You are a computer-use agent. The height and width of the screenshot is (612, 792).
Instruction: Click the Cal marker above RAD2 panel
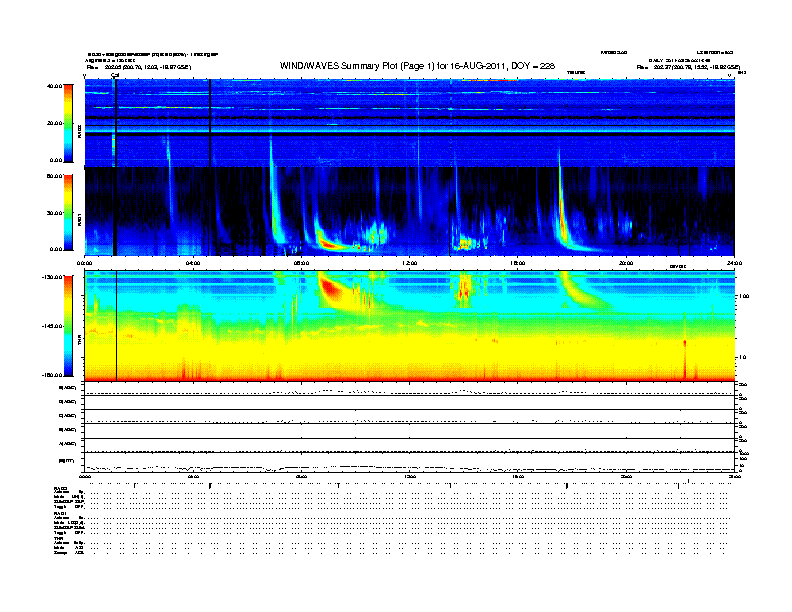[115, 75]
